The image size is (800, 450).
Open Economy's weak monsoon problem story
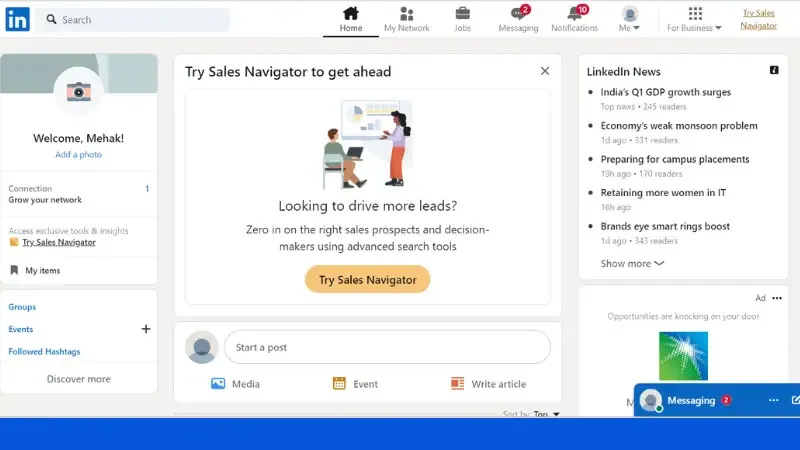click(679, 126)
